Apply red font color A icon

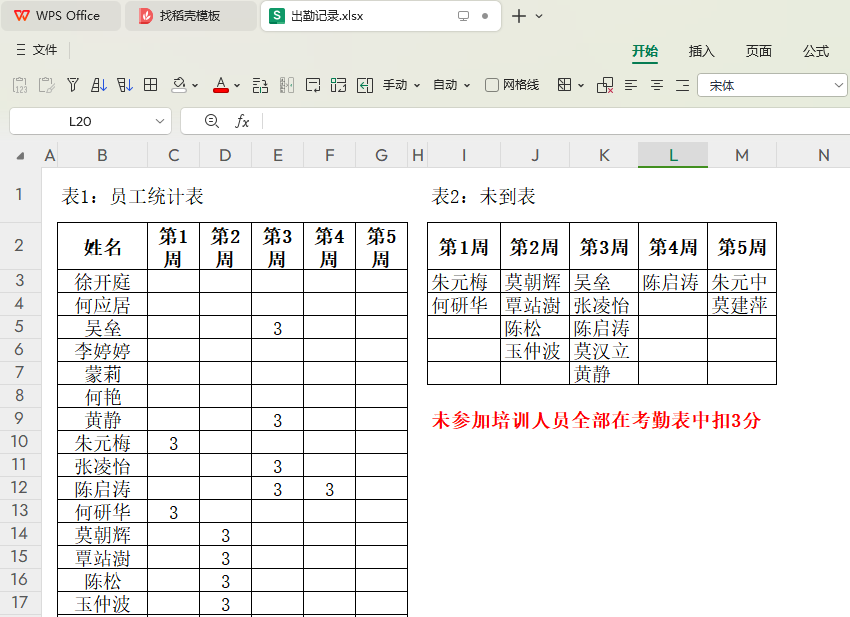click(221, 85)
